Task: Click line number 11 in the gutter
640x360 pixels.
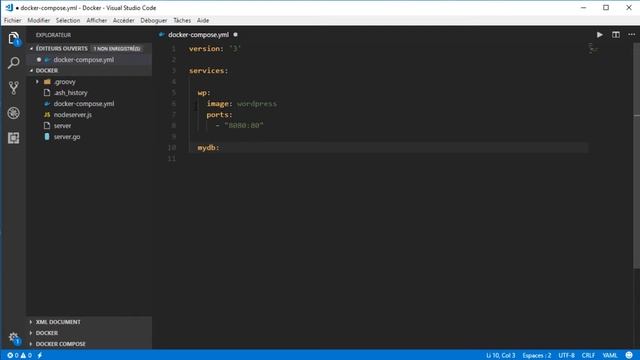Action: tap(172, 159)
